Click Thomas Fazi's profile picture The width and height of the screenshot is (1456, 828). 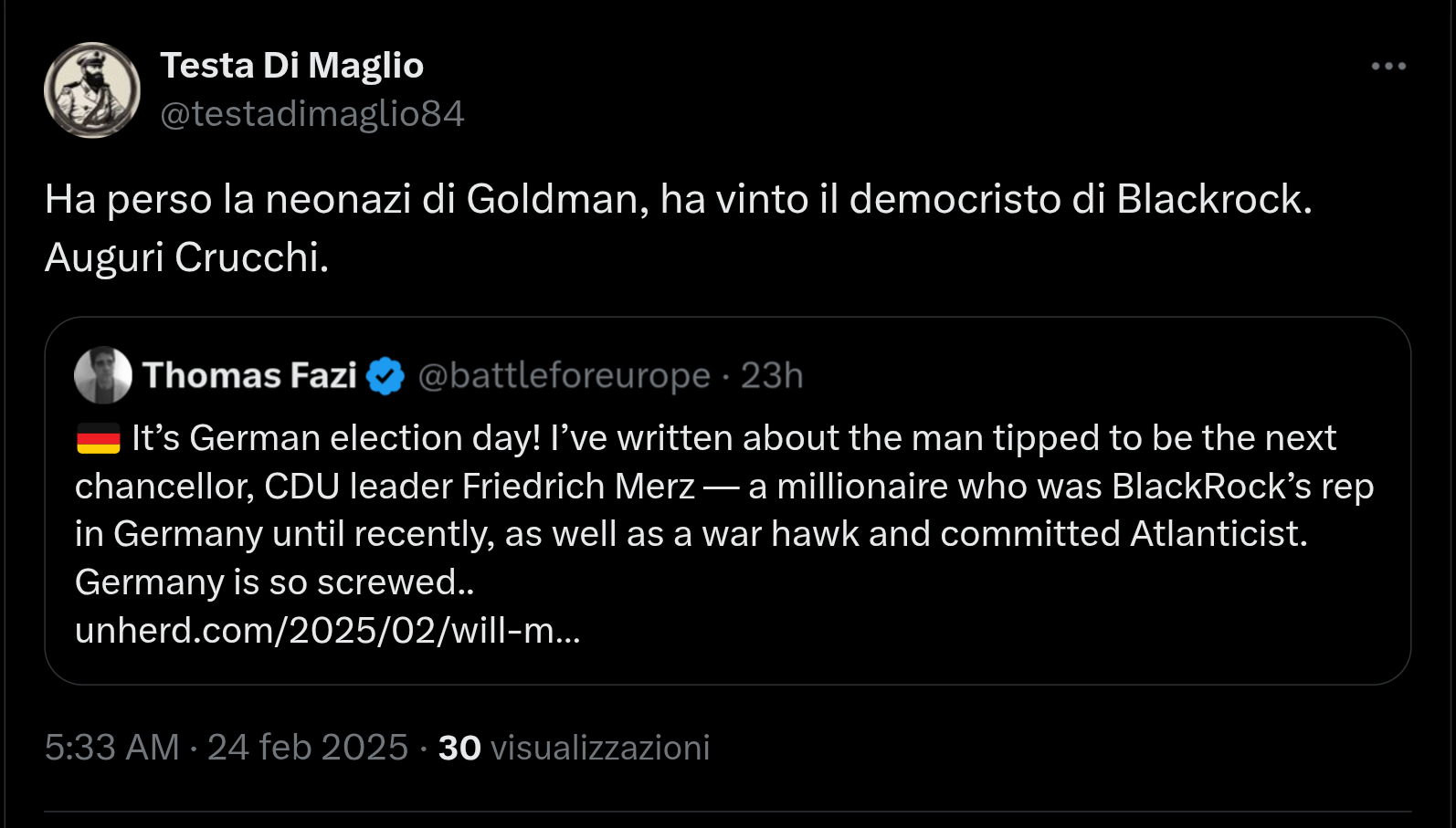pos(103,374)
